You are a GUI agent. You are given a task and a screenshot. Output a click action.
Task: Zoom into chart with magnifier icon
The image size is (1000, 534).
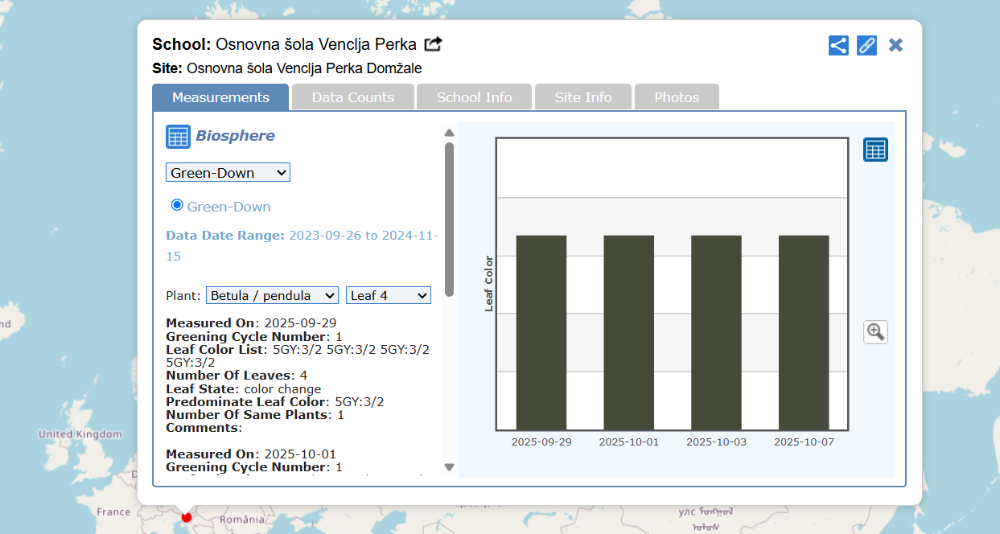tap(875, 332)
